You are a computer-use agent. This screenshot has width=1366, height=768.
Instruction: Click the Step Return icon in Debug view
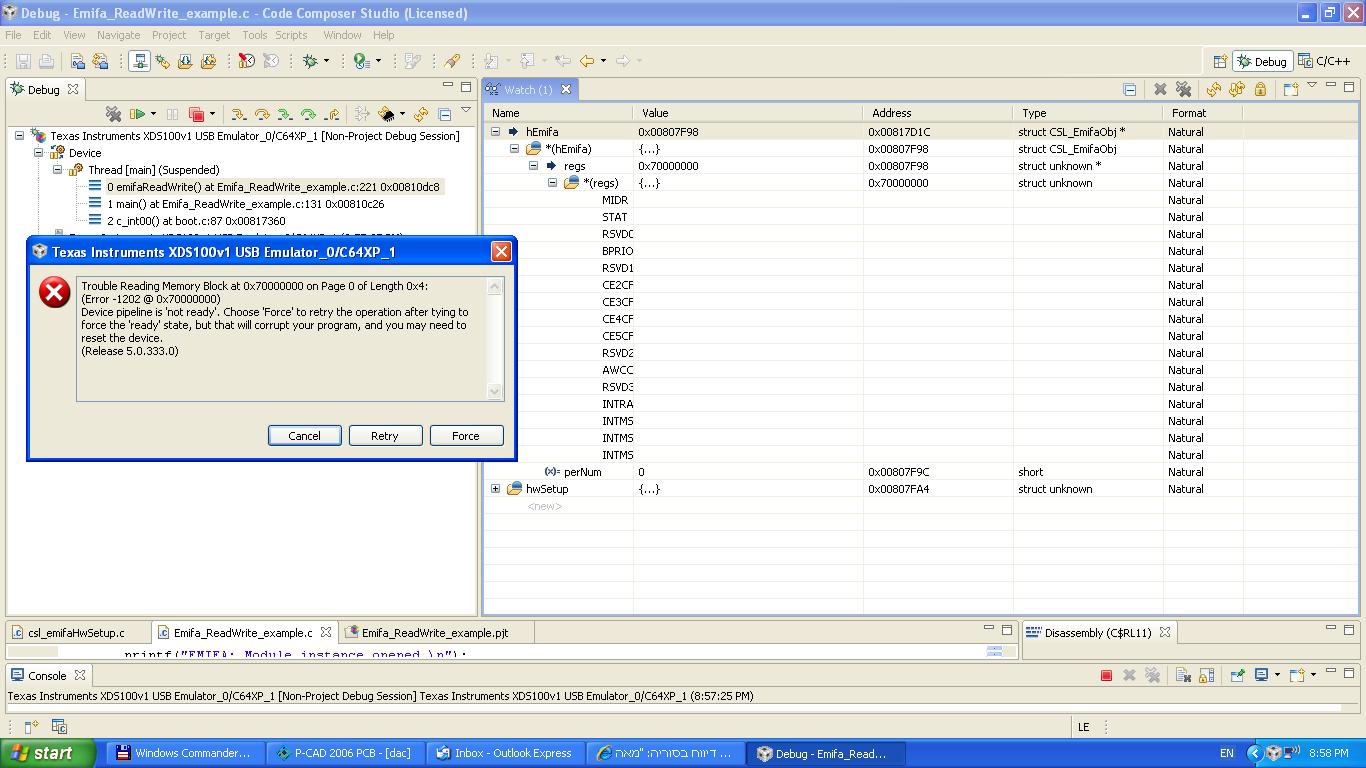332,114
